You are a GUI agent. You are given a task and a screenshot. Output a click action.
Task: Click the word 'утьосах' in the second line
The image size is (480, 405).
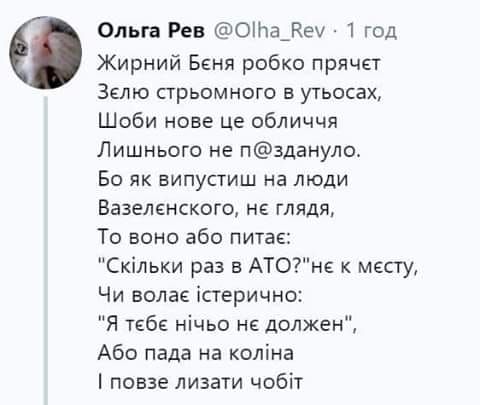[x=340, y=92]
